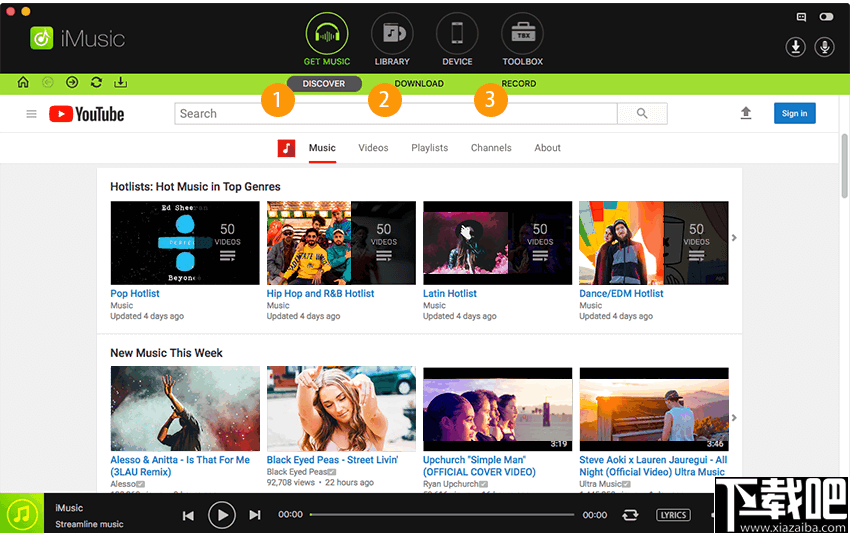This screenshot has width=850, height=533.
Task: Open the Steve Aoki x Lauren Jauregui thumbnail
Action: pos(654,408)
